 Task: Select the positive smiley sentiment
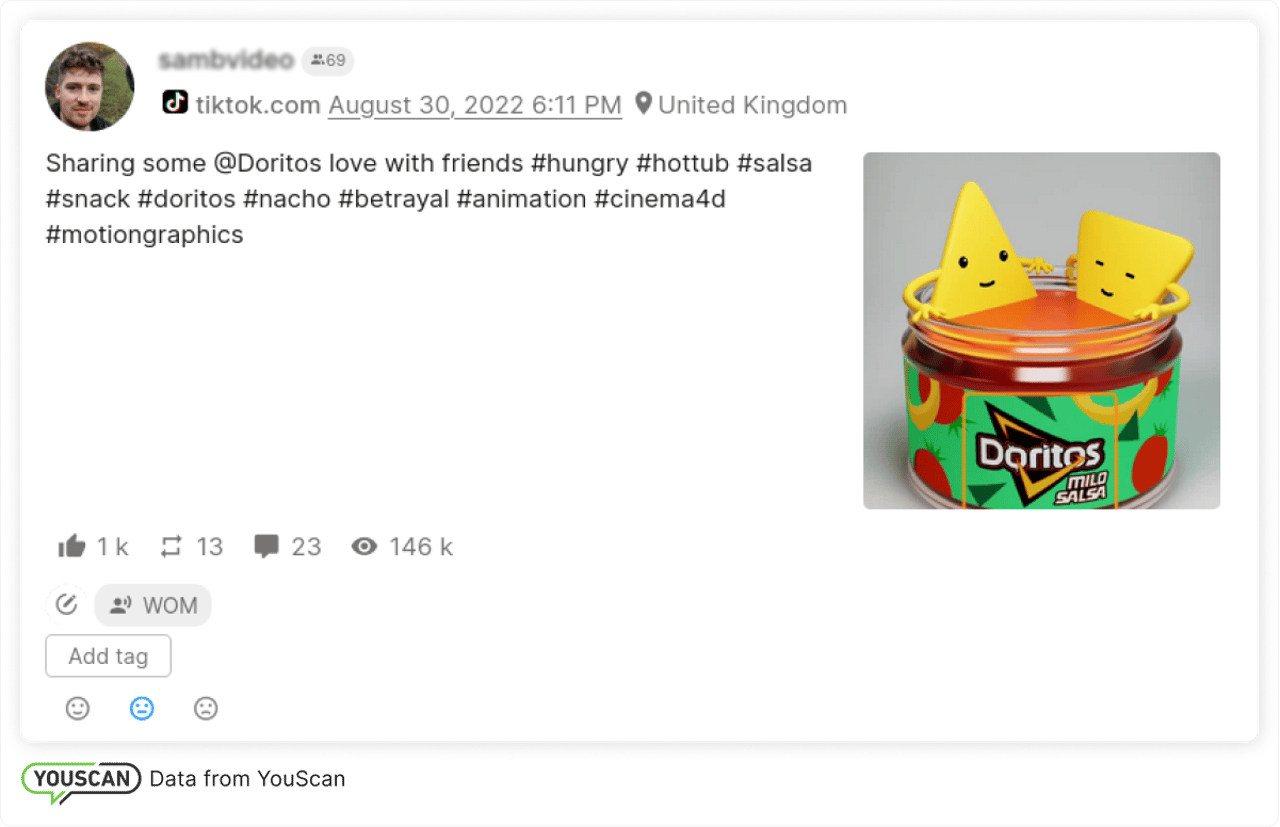point(78,708)
